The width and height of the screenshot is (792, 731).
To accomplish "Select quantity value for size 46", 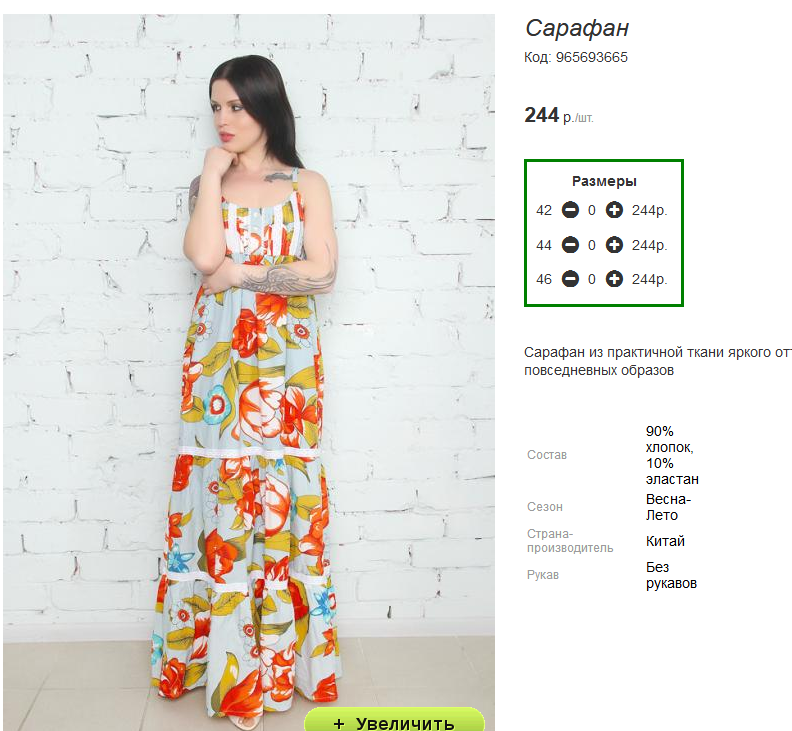I will pyautogui.click(x=592, y=279).
